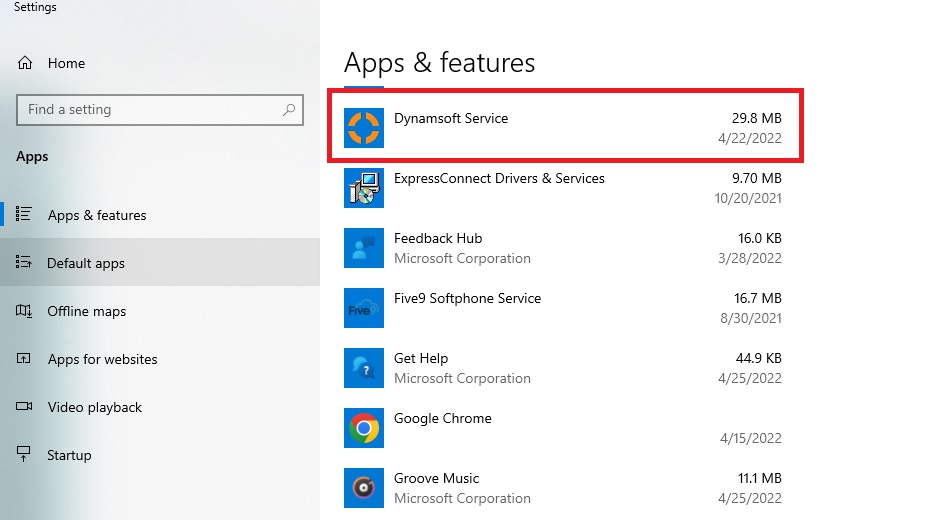The width and height of the screenshot is (926, 520).
Task: Click the Dynamsoft Service app icon
Action: pos(364,128)
